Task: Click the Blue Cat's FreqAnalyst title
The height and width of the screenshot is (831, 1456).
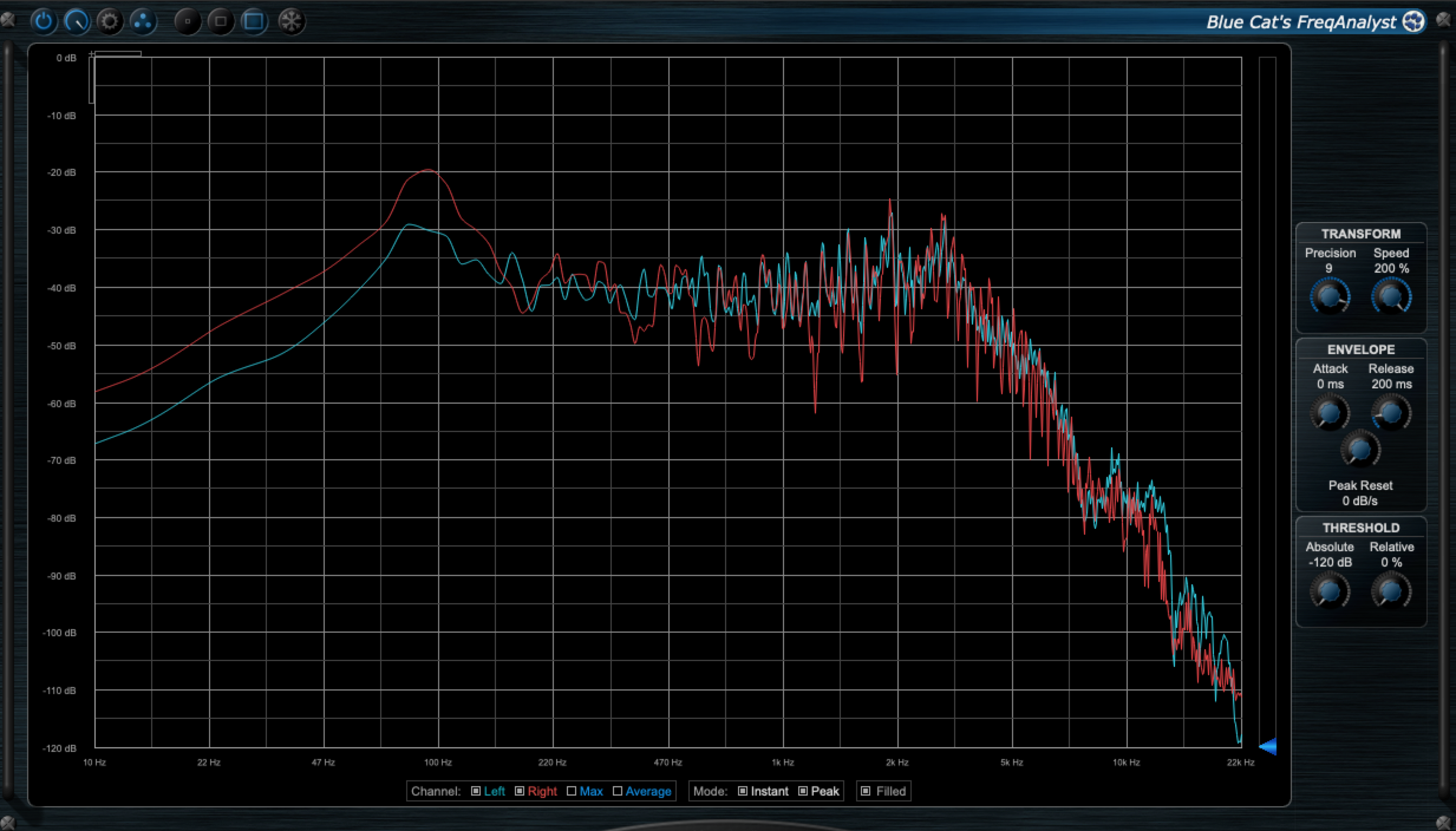Action: [1301, 22]
